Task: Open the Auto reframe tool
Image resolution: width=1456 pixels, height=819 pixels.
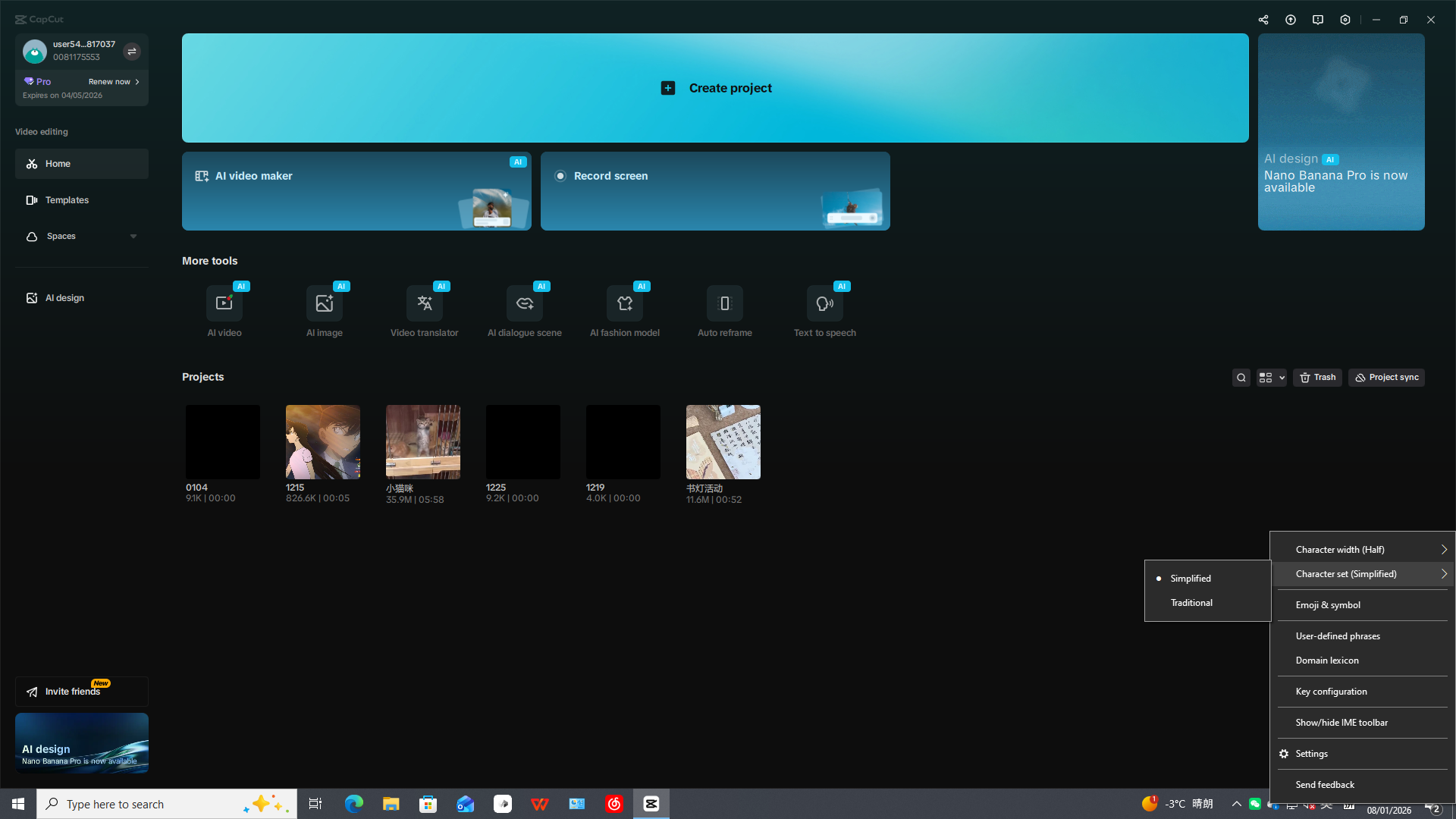Action: click(x=724, y=304)
